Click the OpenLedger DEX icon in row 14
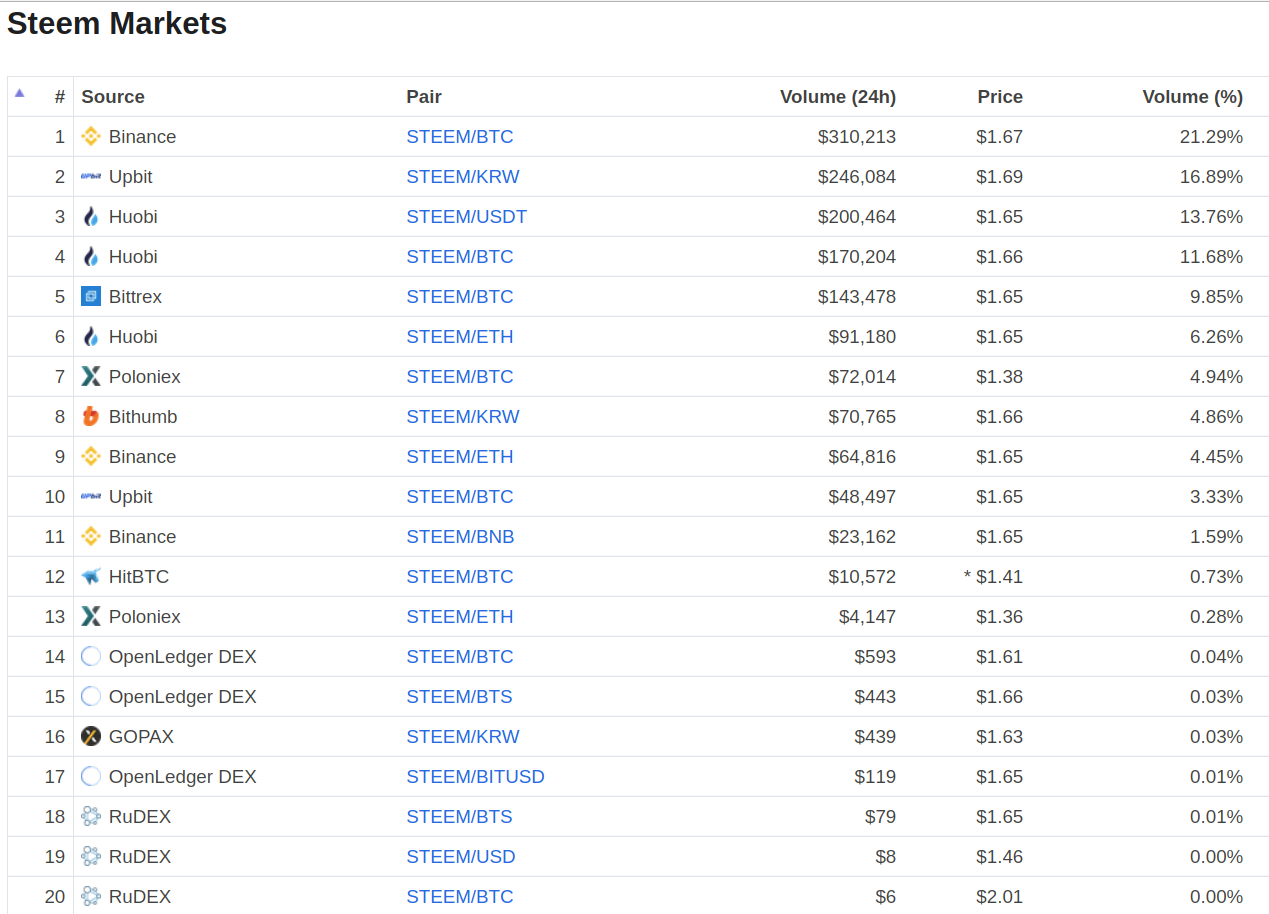This screenshot has width=1269, height=914. pyautogui.click(x=91, y=657)
